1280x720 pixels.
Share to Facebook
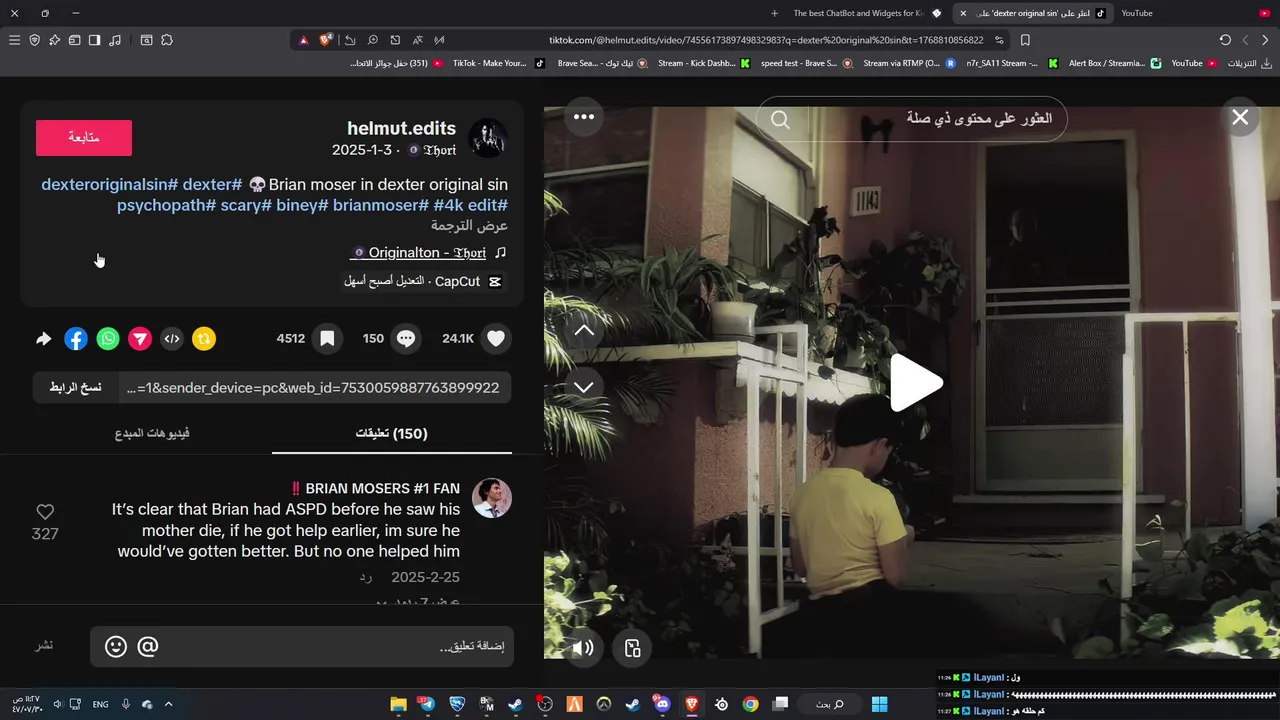(x=76, y=339)
